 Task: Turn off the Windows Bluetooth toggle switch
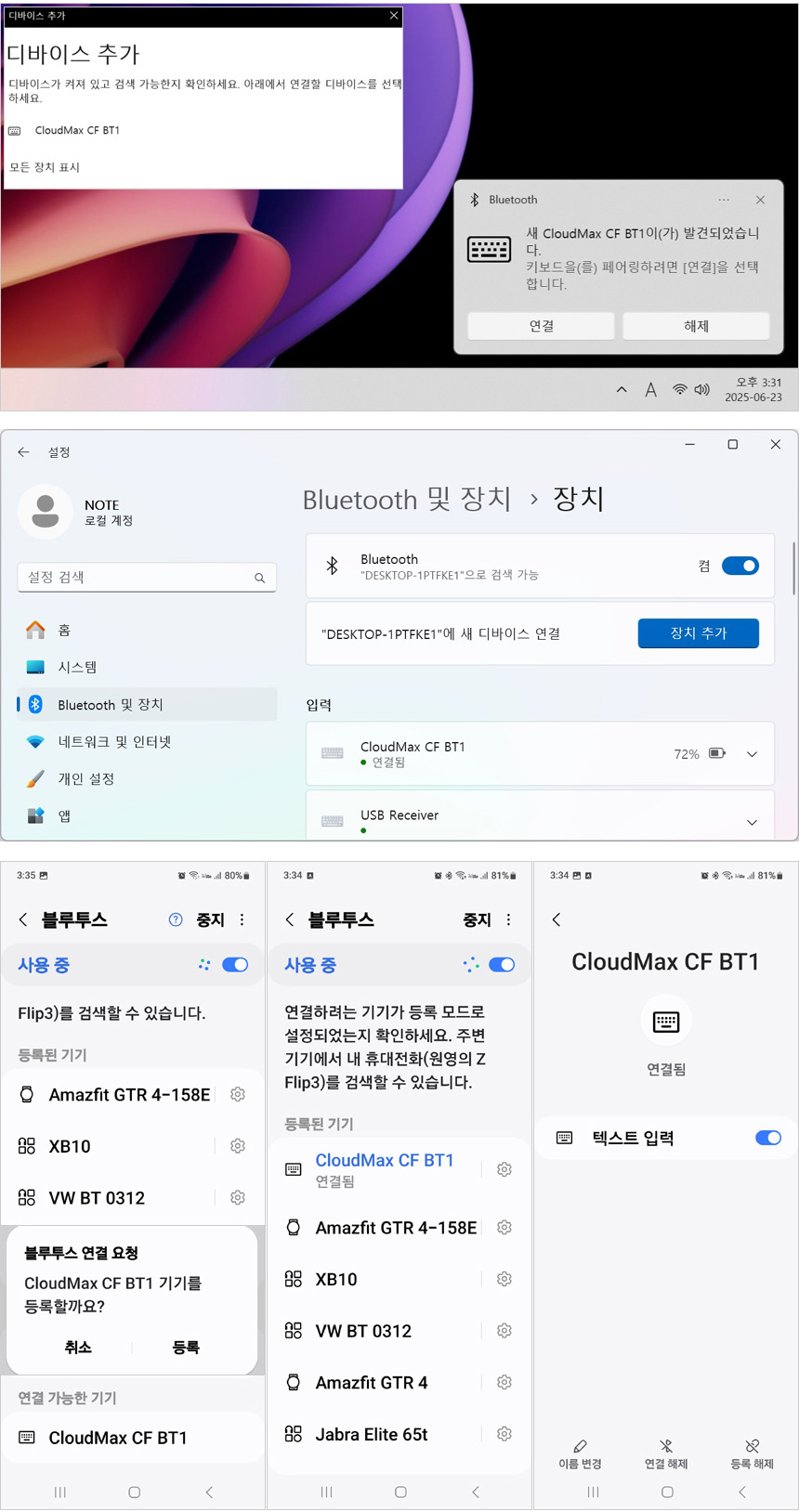pos(740,566)
